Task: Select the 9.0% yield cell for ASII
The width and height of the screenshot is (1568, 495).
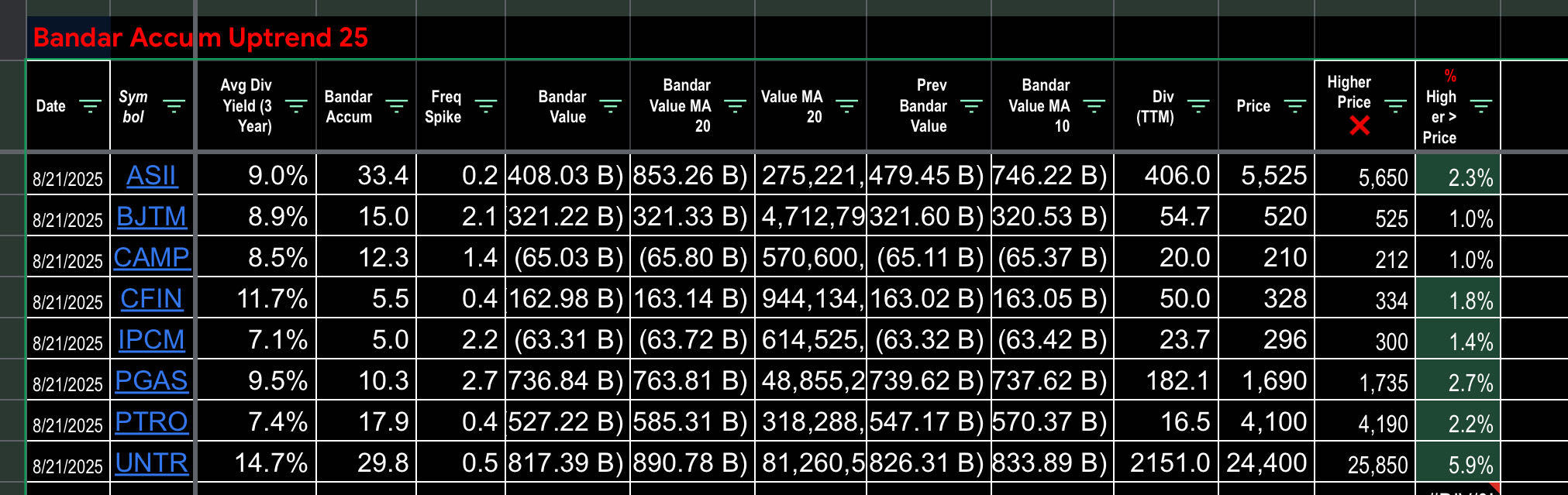Action: pyautogui.click(x=256, y=175)
